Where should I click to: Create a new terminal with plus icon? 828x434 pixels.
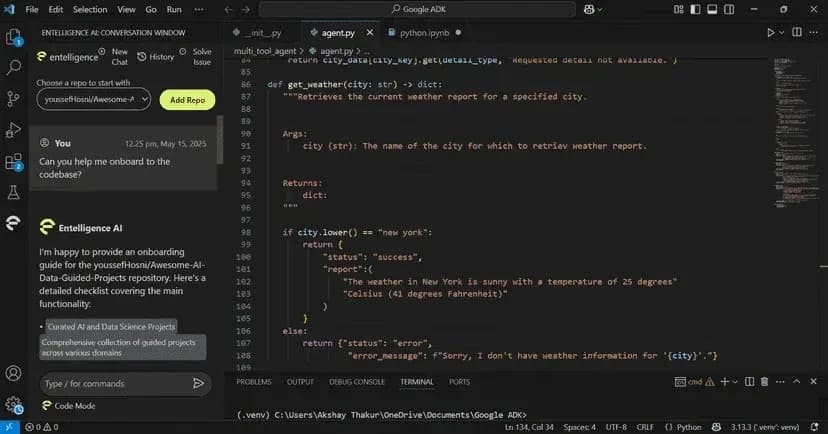point(724,382)
